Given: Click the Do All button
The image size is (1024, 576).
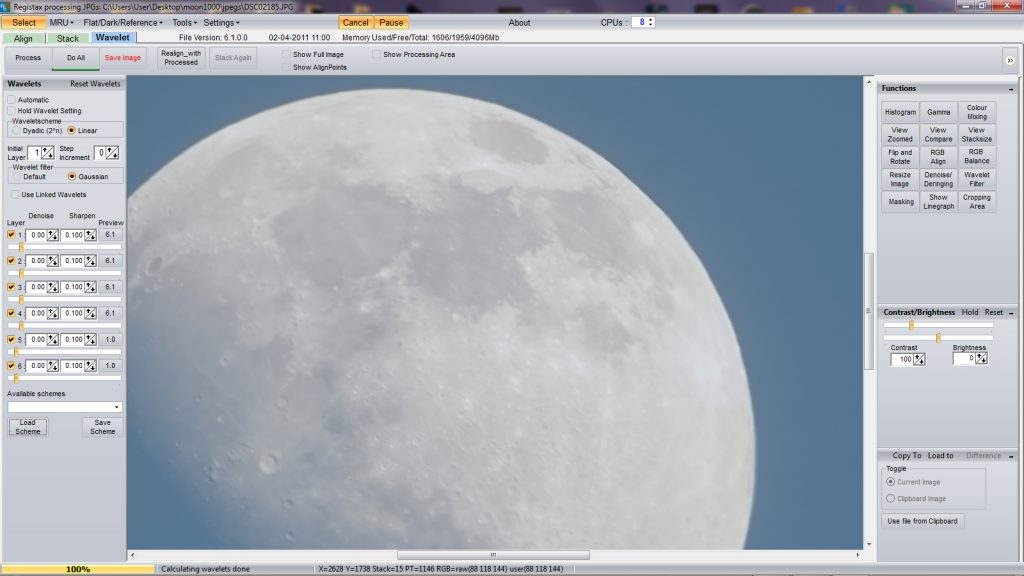Looking at the screenshot, I should 76,58.
